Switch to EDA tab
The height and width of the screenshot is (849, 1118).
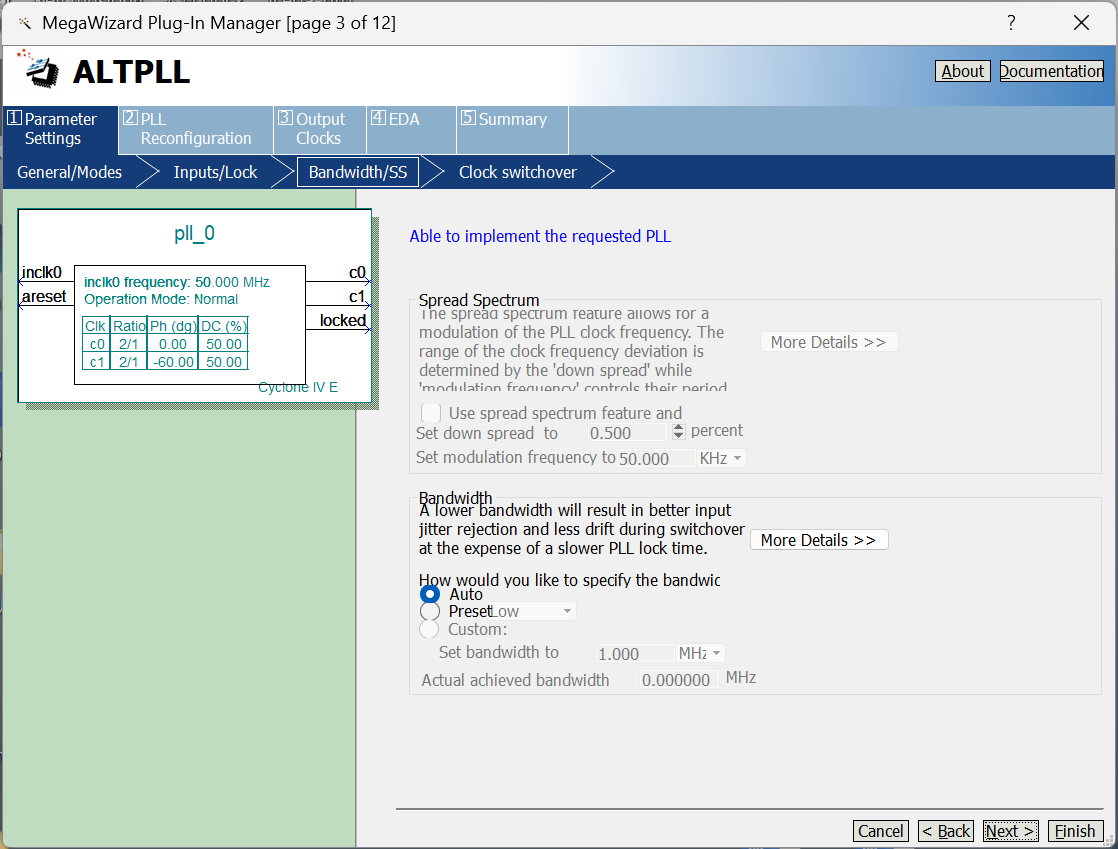click(411, 129)
